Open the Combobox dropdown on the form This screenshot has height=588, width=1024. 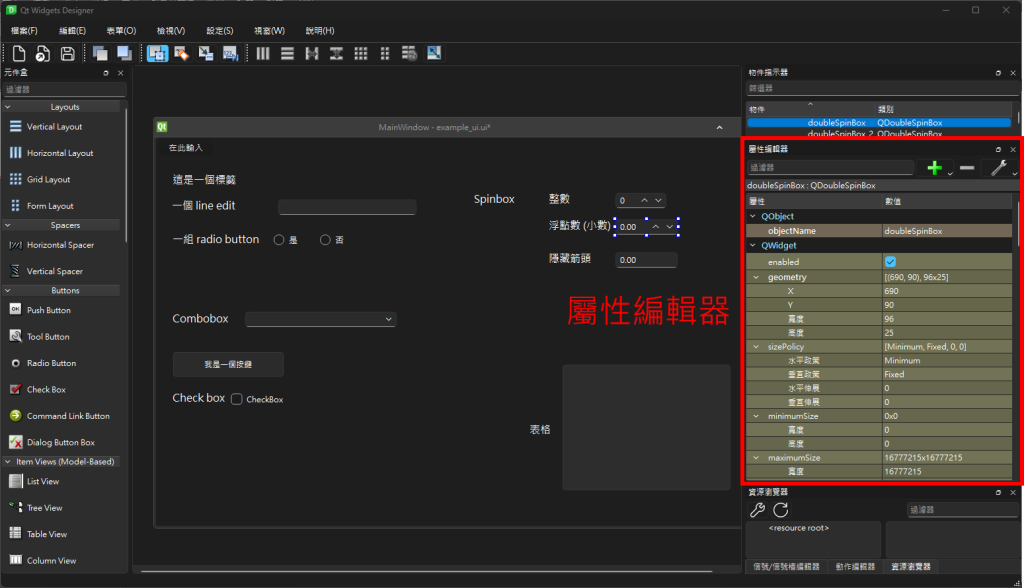pyautogui.click(x=321, y=319)
